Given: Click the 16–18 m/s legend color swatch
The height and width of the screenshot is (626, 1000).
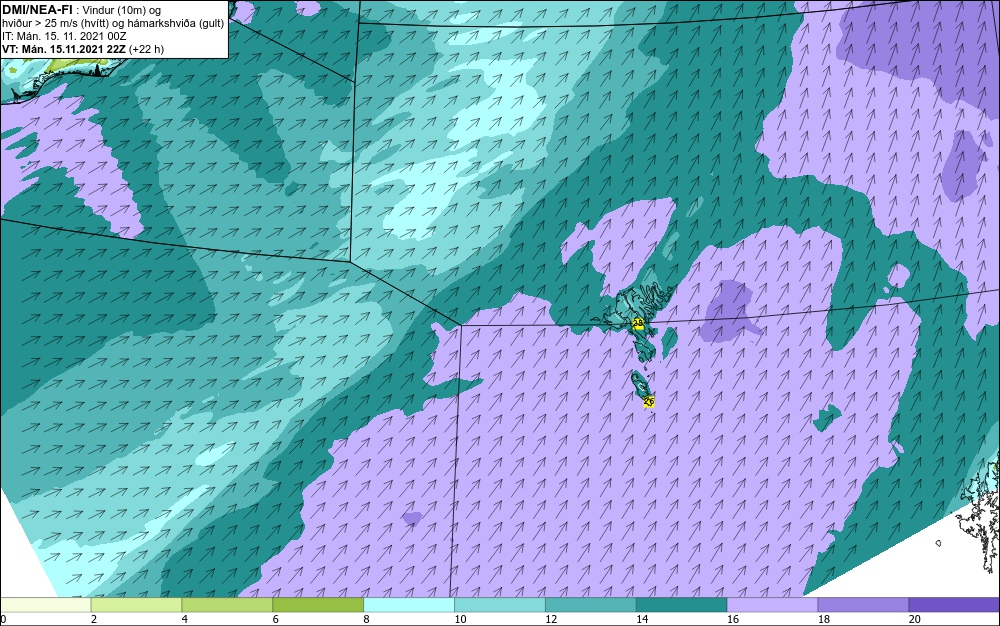Looking at the screenshot, I should click(x=772, y=605).
